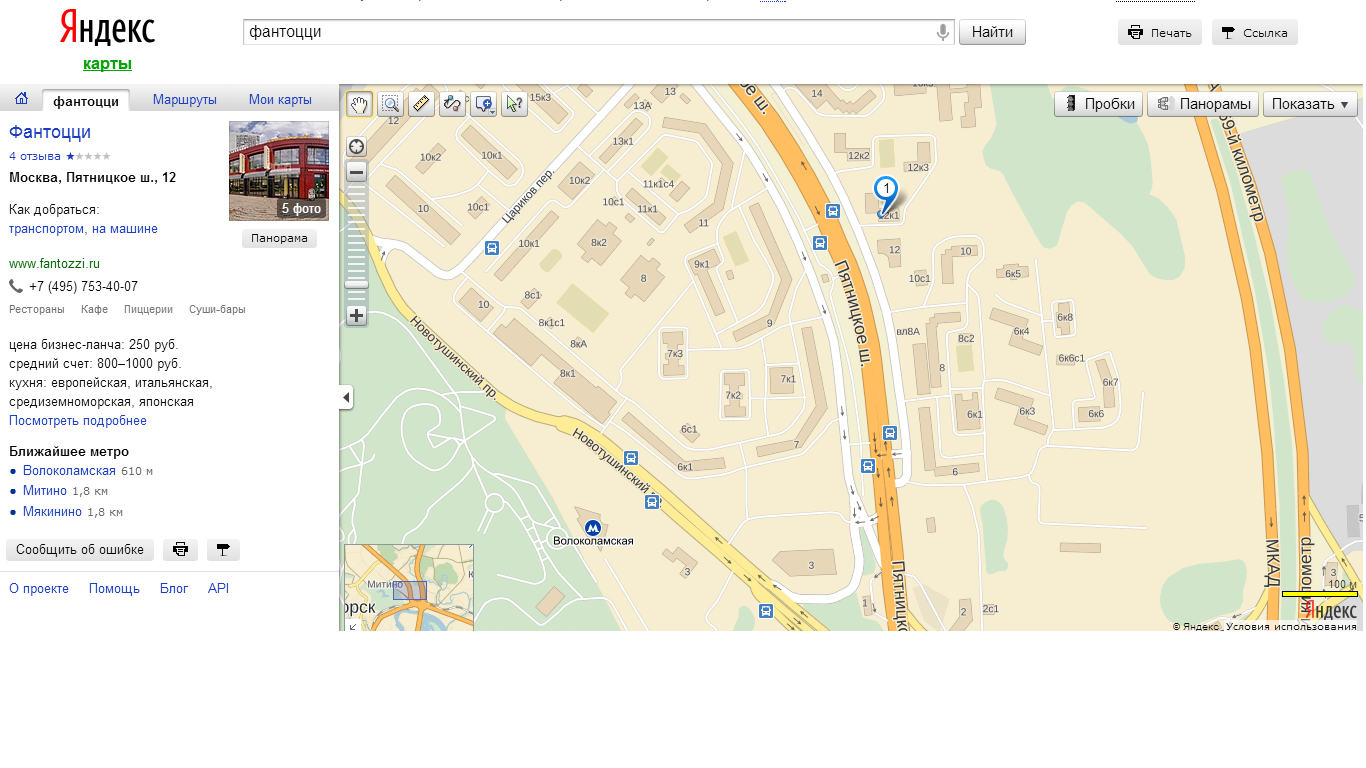1366x768 pixels.
Task: Click the Найти search button
Action: [x=992, y=32]
